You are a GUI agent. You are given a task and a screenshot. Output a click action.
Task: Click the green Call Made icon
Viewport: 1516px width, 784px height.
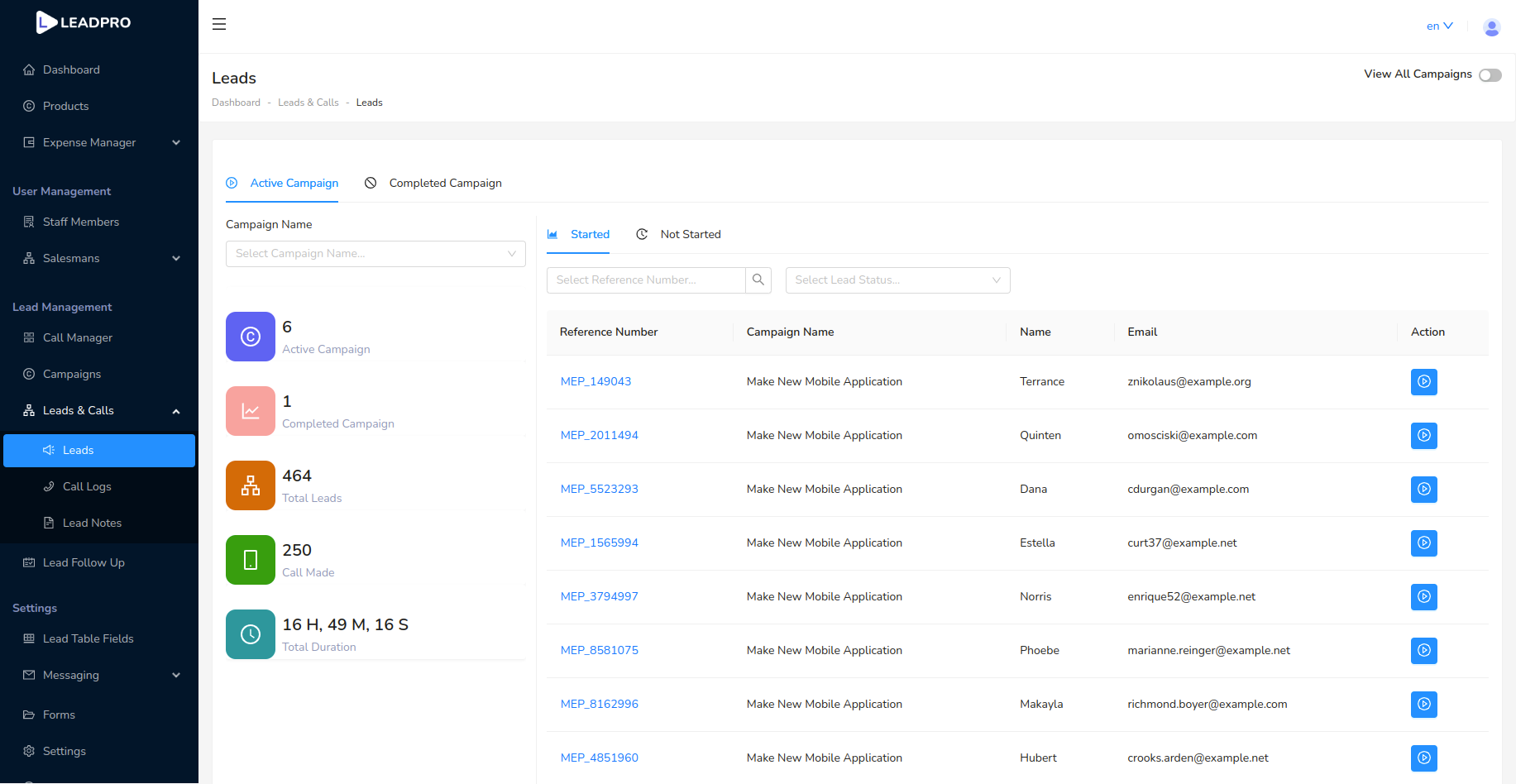coord(251,560)
